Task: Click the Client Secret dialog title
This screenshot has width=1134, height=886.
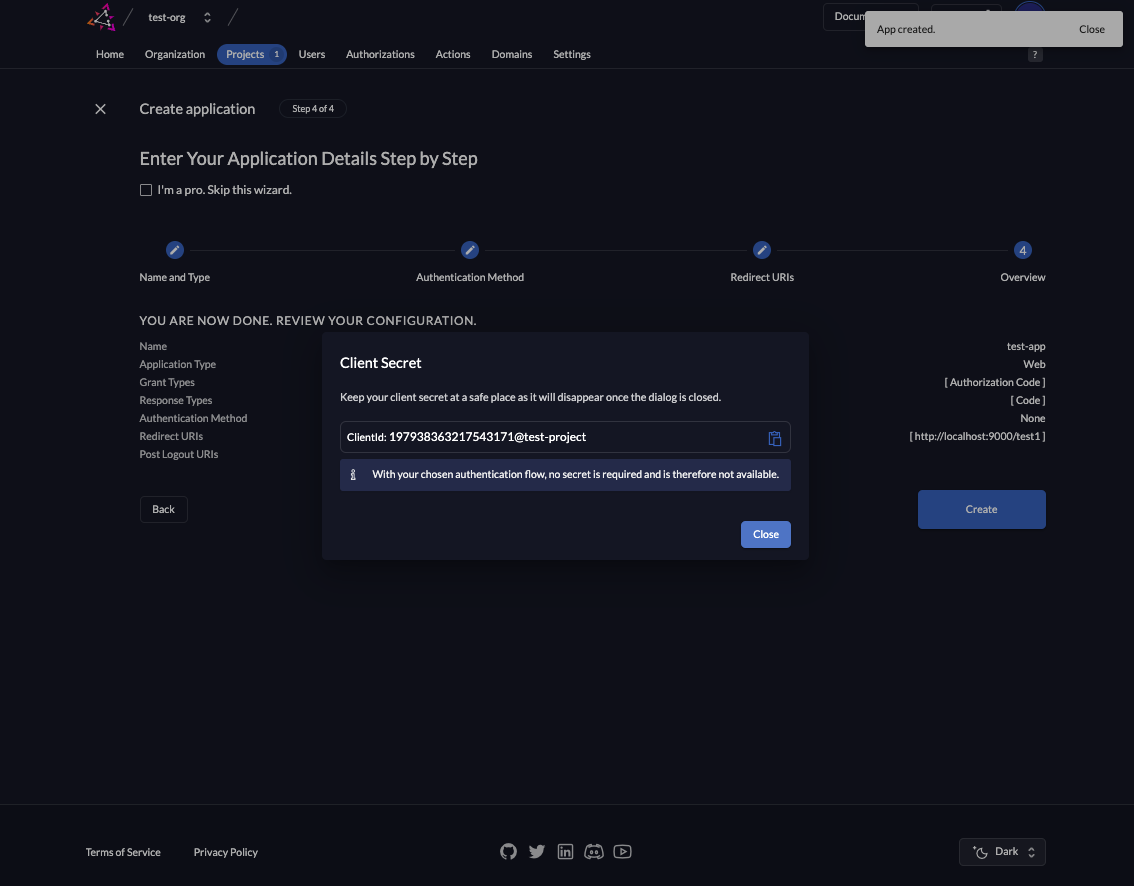Action: [x=380, y=363]
